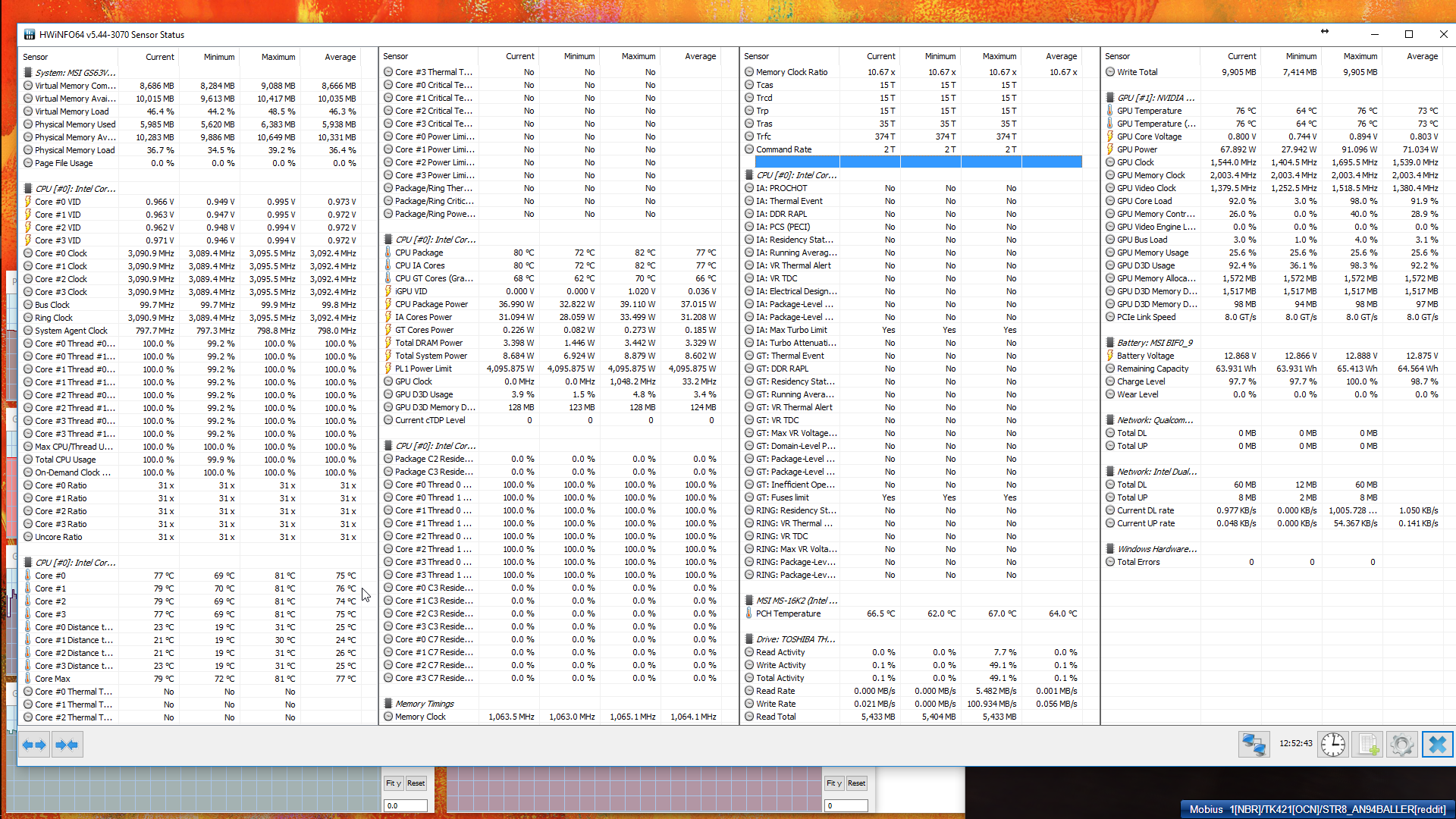1456x819 pixels.
Task: Click the blue X close sensors button
Action: click(x=1437, y=745)
